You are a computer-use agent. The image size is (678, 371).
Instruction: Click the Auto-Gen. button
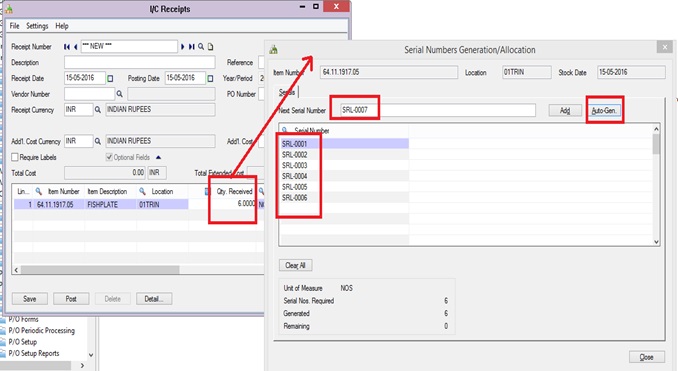tap(604, 110)
